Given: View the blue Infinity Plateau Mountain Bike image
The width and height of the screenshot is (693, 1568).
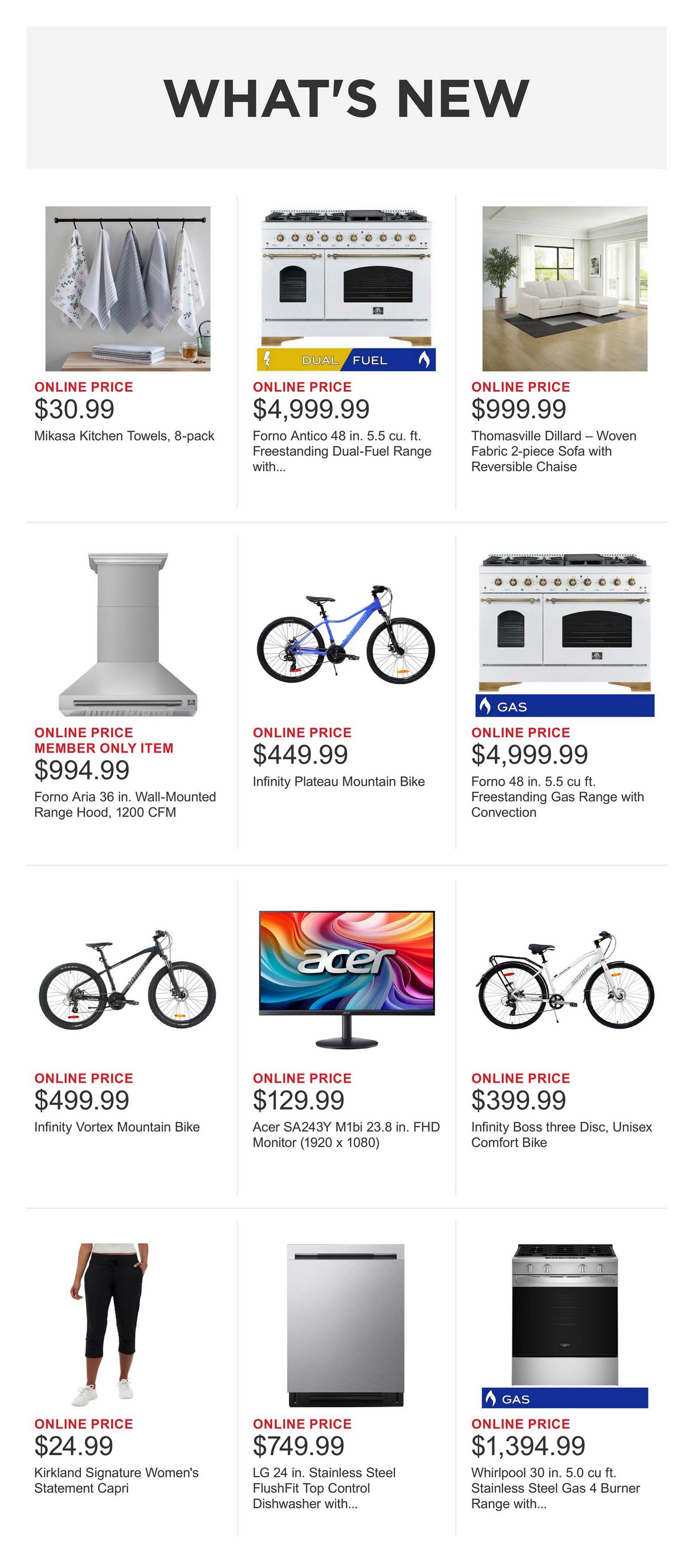Looking at the screenshot, I should 346,634.
